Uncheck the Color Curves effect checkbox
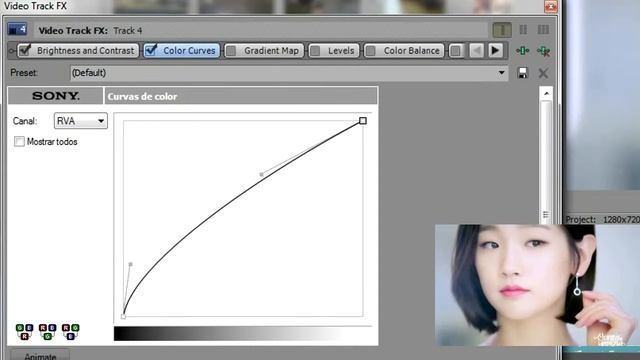Viewport: 640px width, 360px height. point(151,50)
